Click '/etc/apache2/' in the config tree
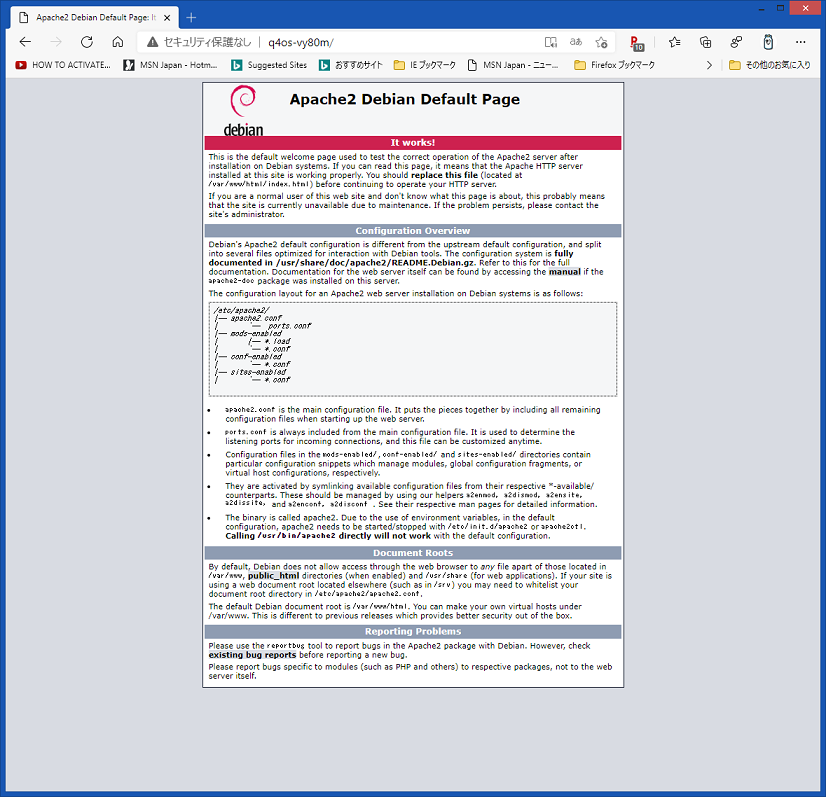This screenshot has height=797, width=826. [x=241, y=310]
